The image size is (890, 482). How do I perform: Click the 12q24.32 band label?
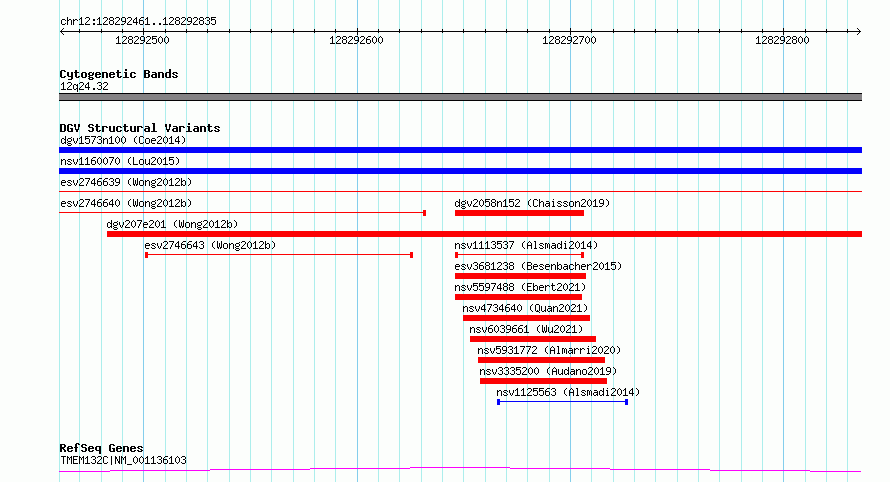[x=84, y=86]
